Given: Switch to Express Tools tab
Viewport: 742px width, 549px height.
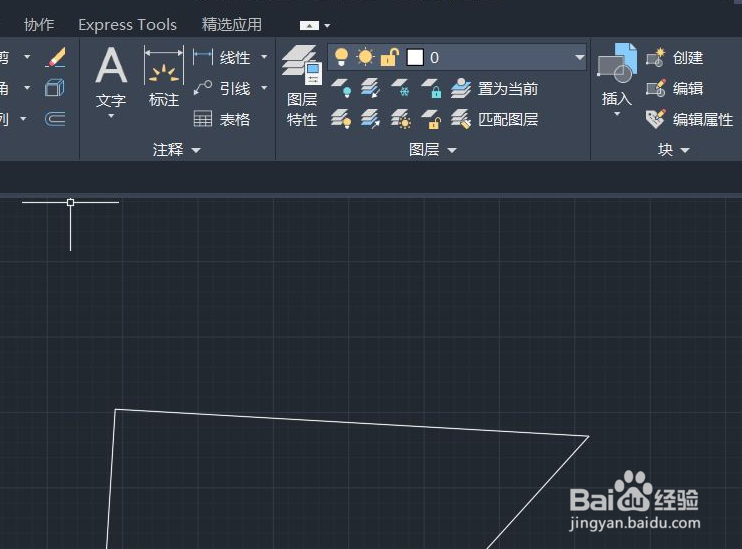Looking at the screenshot, I should pyautogui.click(x=127, y=25).
